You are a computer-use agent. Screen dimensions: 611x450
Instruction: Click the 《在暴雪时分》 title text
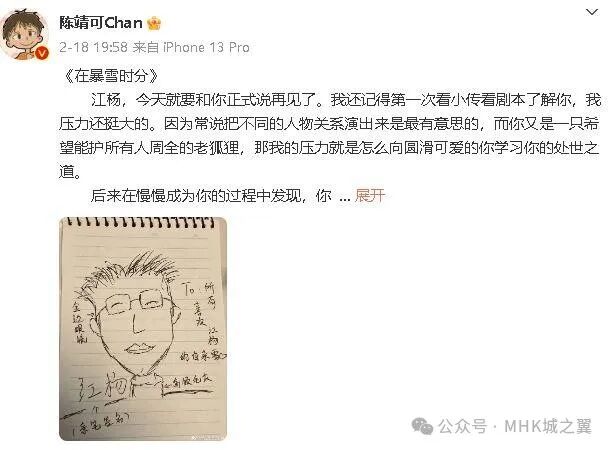coord(111,76)
